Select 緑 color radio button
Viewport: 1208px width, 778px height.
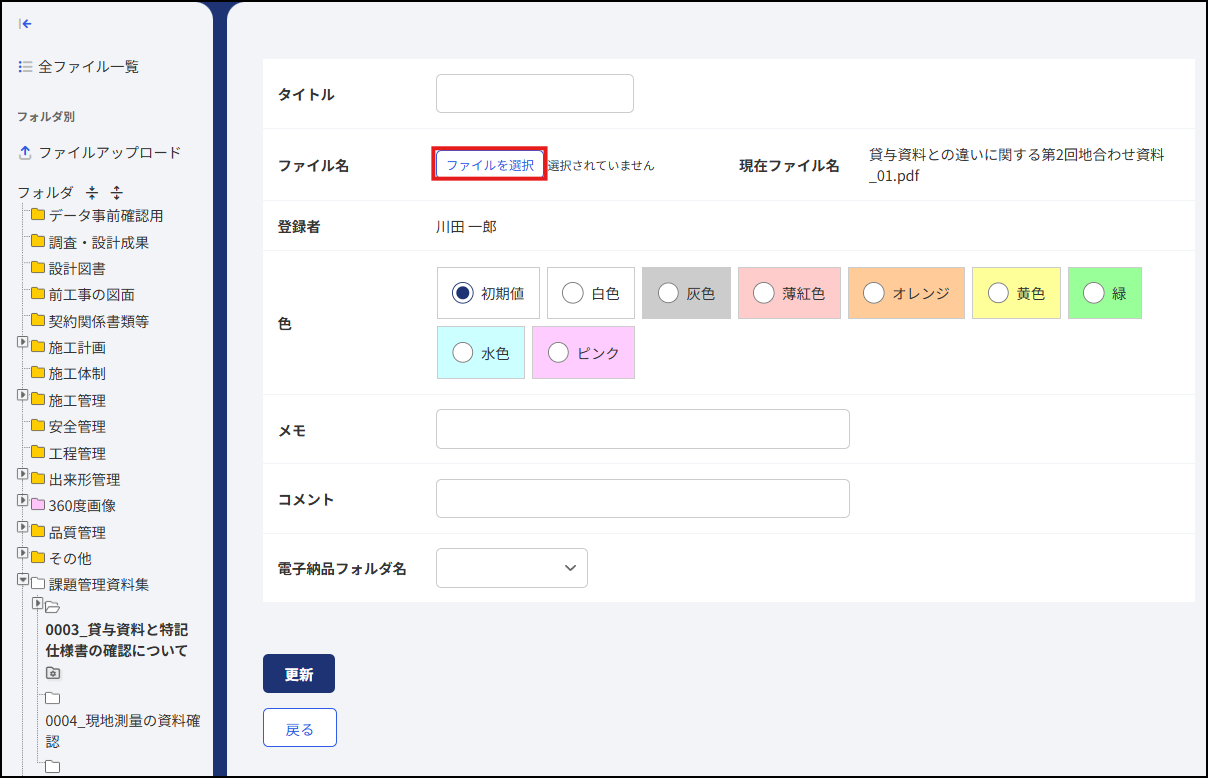point(1093,293)
